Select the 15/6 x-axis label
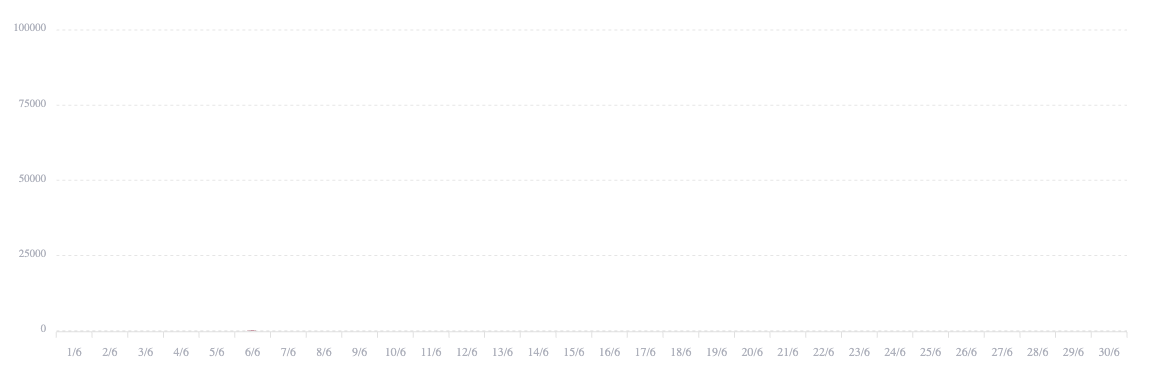The height and width of the screenshot is (370, 1152). (574, 352)
